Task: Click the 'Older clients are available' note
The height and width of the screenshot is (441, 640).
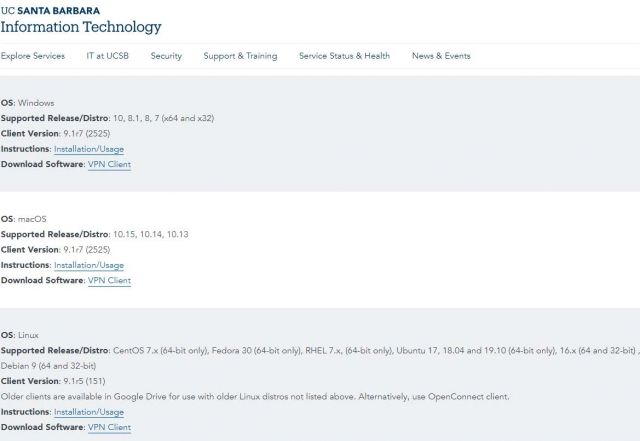Action: [x=255, y=396]
